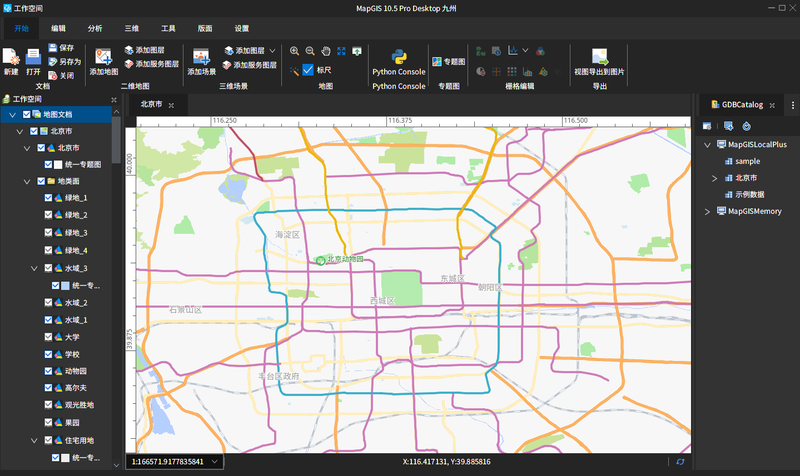
Task: Click the refresh icon at the status bar right
Action: point(680,462)
